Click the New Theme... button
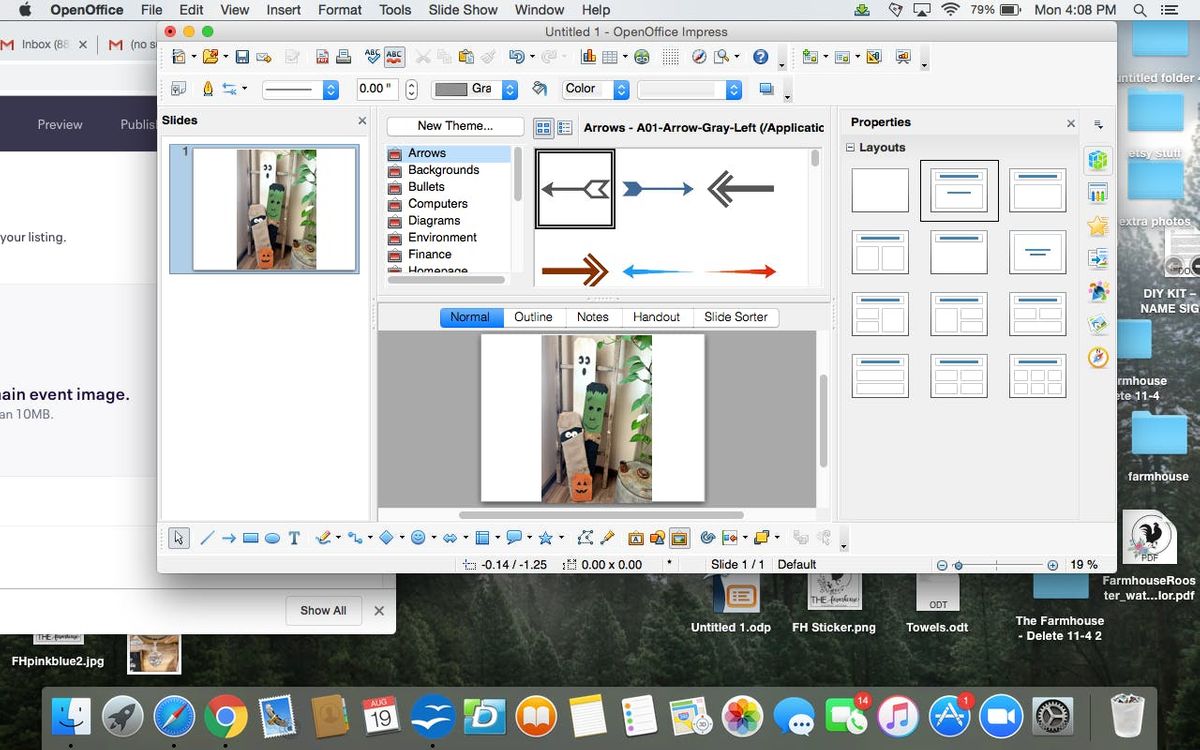 tap(455, 126)
